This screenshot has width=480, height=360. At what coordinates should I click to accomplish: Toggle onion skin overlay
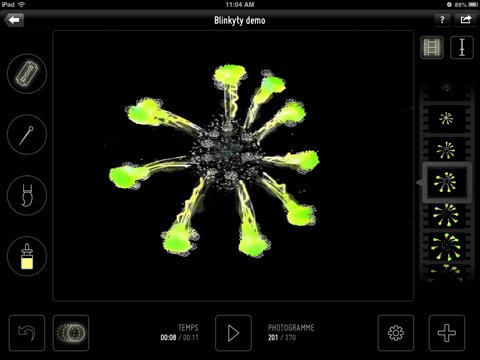click(71, 333)
